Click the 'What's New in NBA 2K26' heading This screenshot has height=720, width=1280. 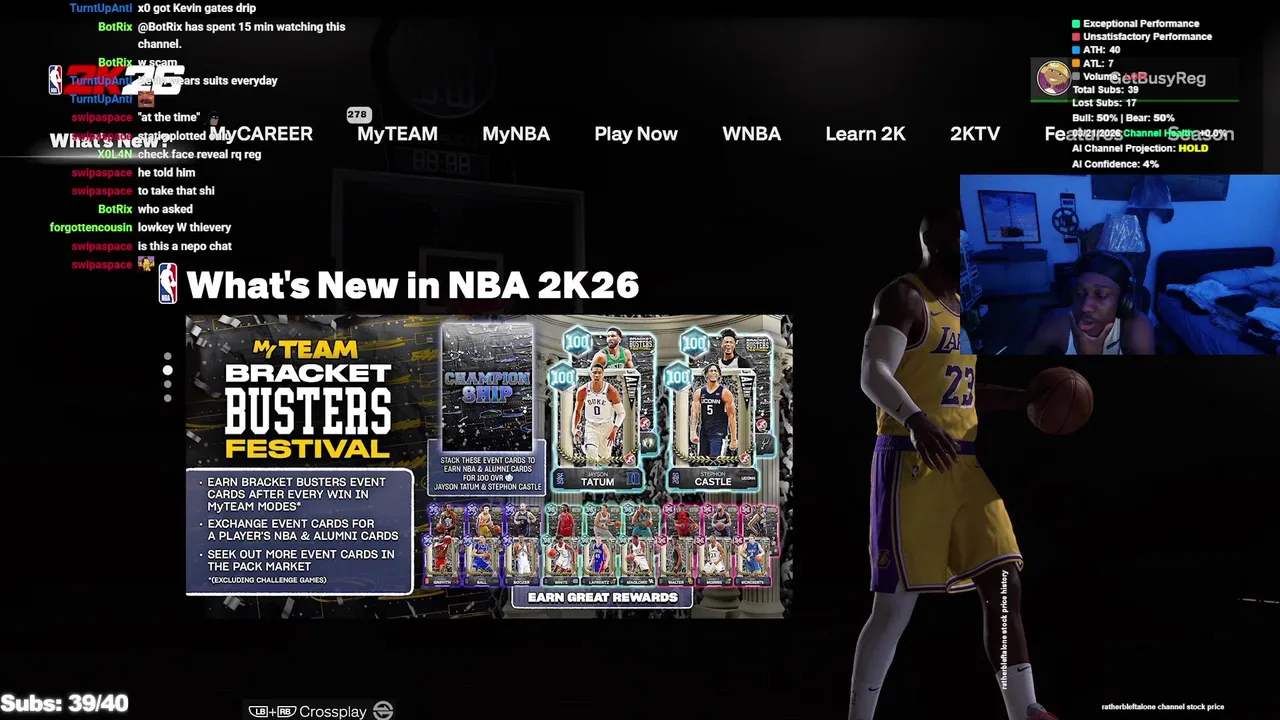click(412, 285)
